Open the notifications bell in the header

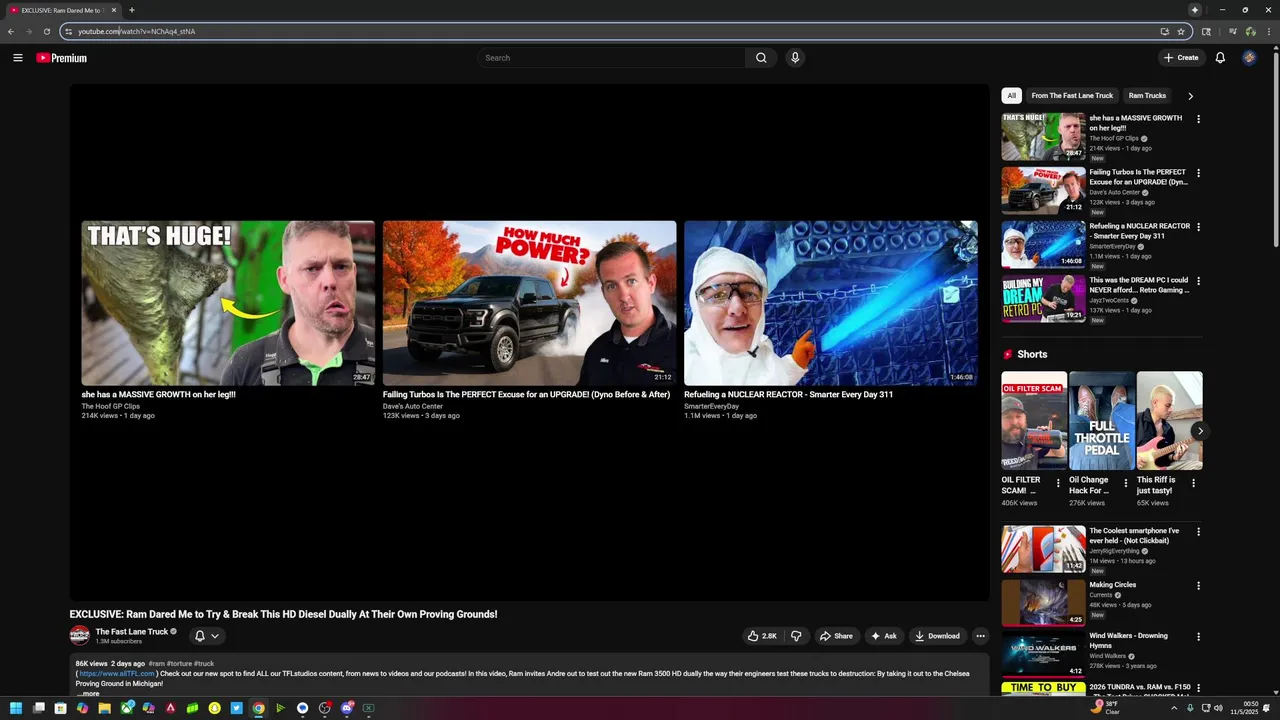1220,58
